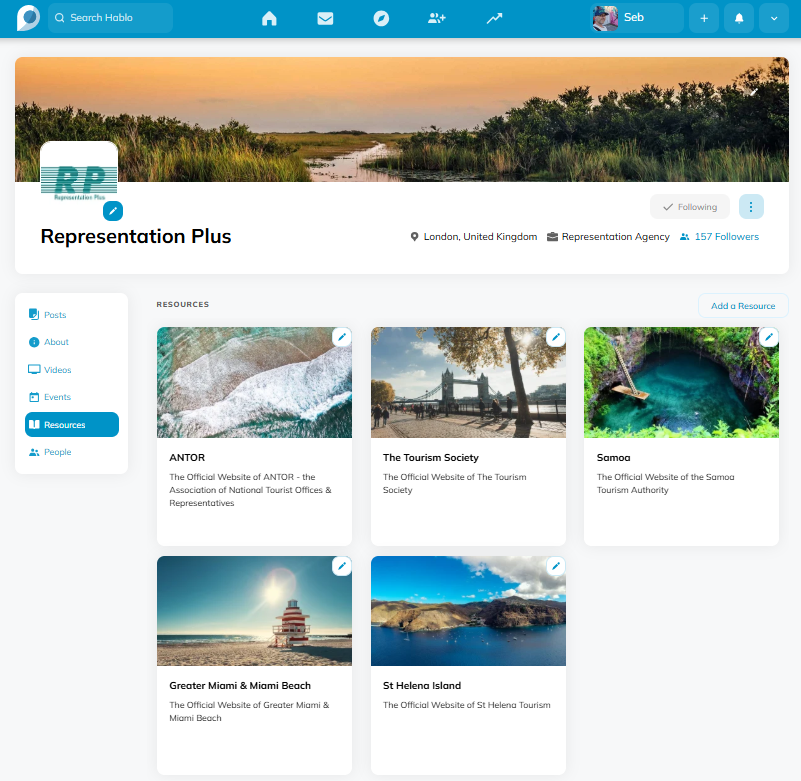Open the notifications bell
The height and width of the screenshot is (781, 801).
[739, 18]
